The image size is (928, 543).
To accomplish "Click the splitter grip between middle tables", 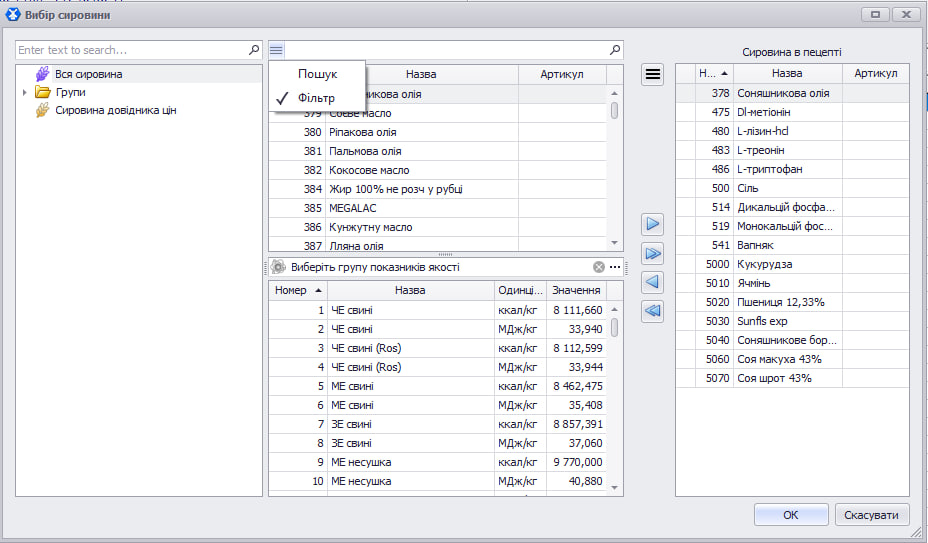I will [x=446, y=255].
